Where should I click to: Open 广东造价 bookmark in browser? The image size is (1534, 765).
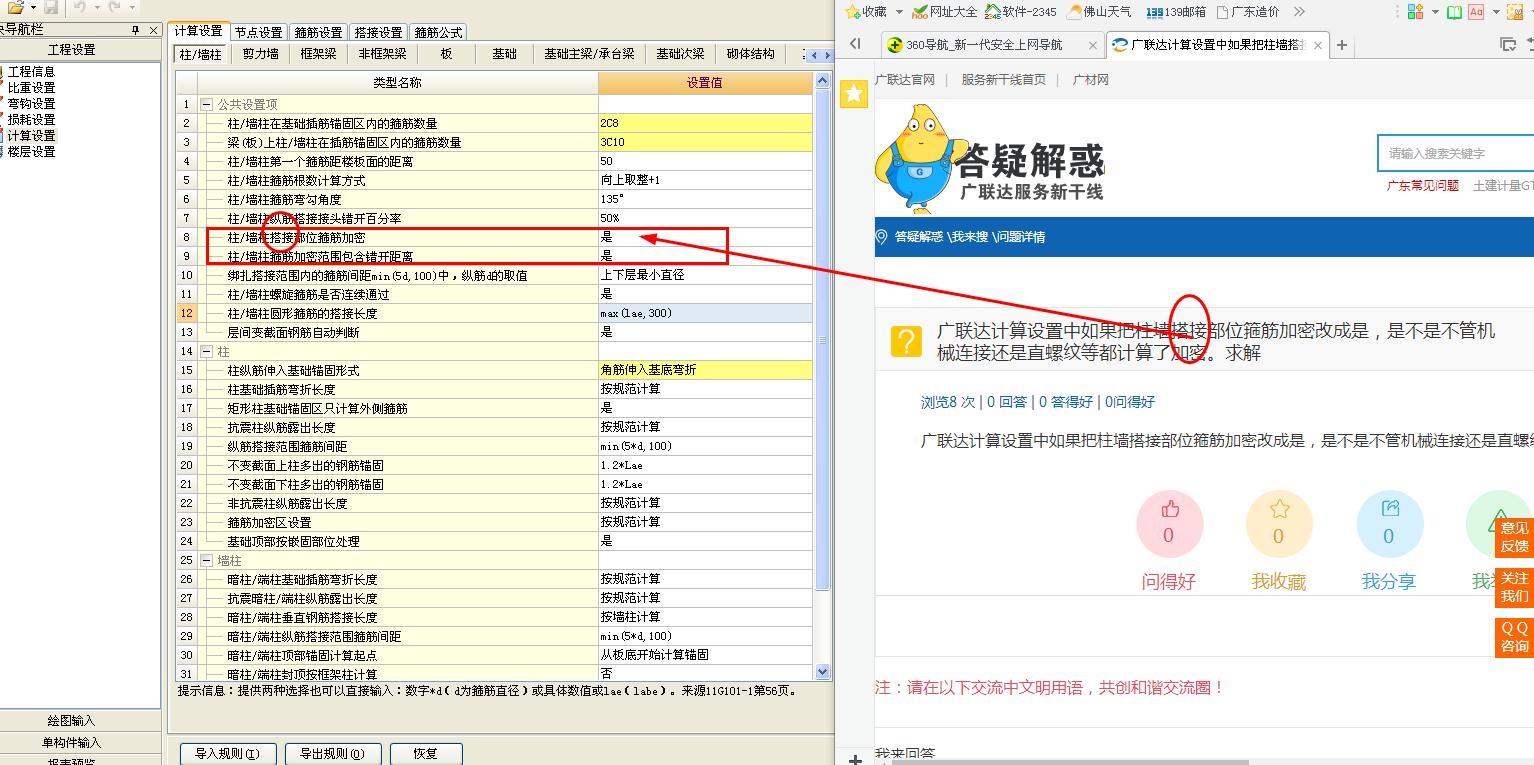pyautogui.click(x=1246, y=12)
